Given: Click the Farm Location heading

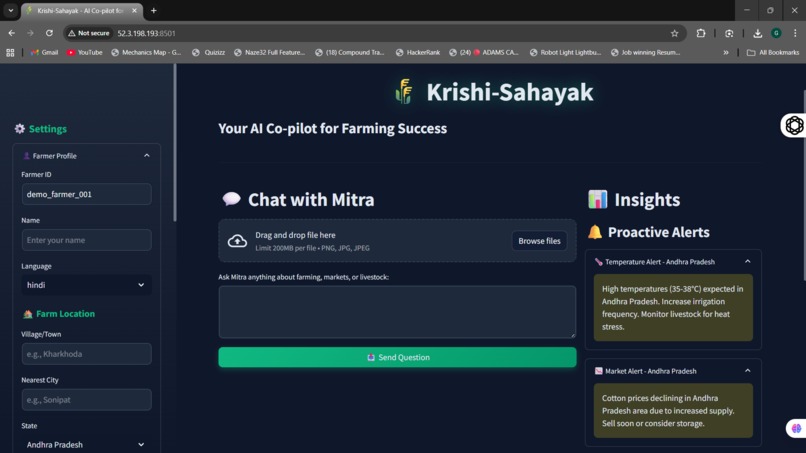Looking at the screenshot, I should [65, 314].
